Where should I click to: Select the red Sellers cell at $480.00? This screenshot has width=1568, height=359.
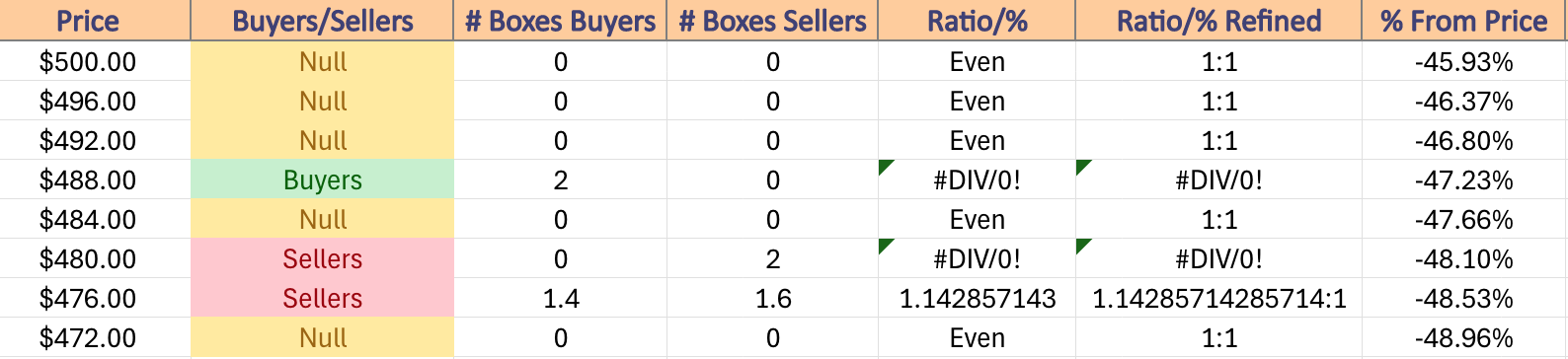[322, 258]
